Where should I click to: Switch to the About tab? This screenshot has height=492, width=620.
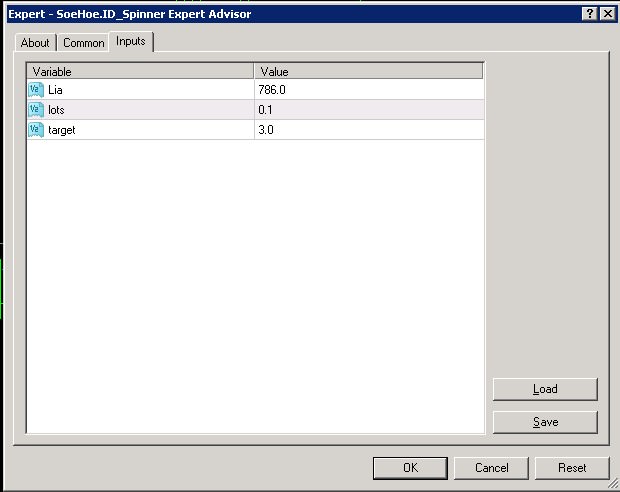(x=35, y=43)
